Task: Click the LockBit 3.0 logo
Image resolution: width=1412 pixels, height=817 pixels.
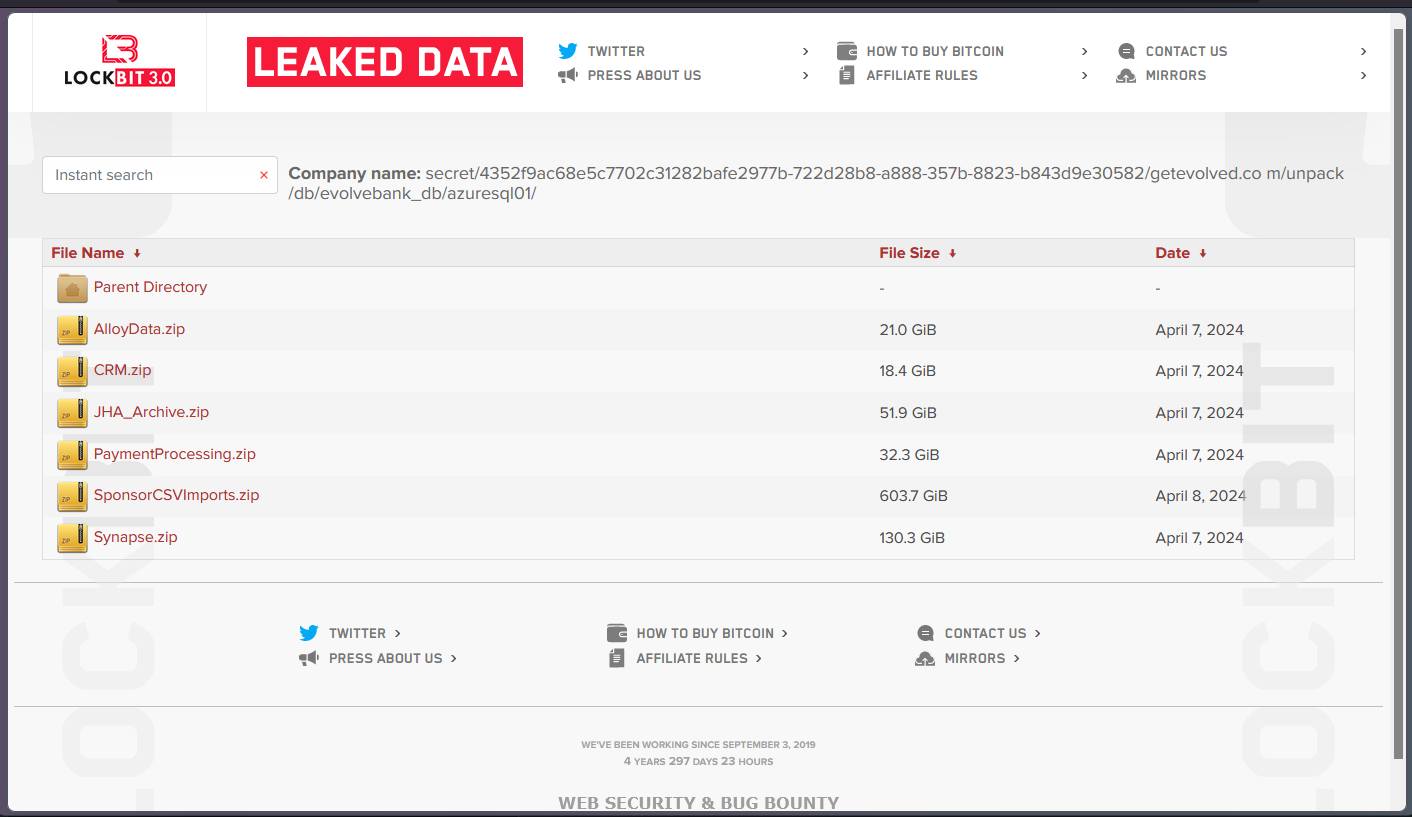Action: click(119, 62)
